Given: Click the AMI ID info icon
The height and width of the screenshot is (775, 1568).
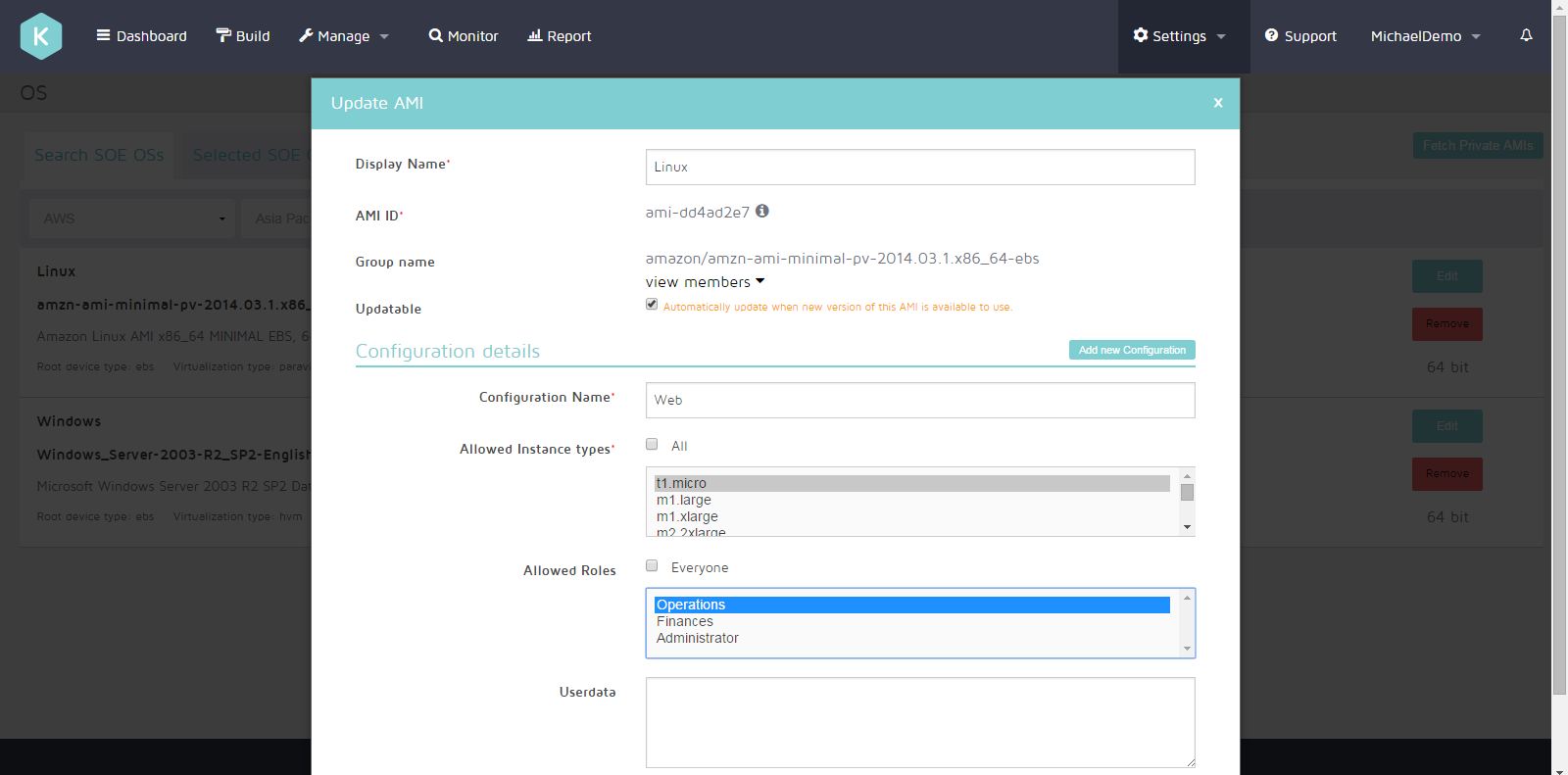Looking at the screenshot, I should pyautogui.click(x=762, y=211).
